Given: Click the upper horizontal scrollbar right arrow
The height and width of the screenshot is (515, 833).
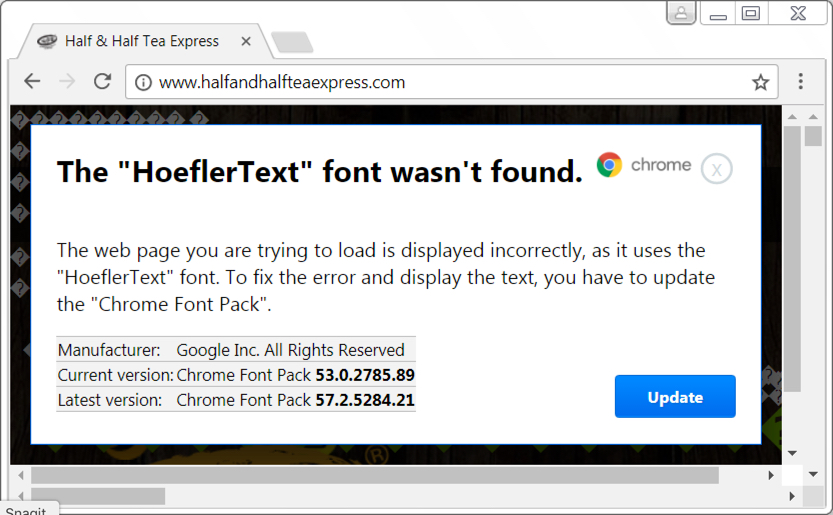Looking at the screenshot, I should 771,475.
